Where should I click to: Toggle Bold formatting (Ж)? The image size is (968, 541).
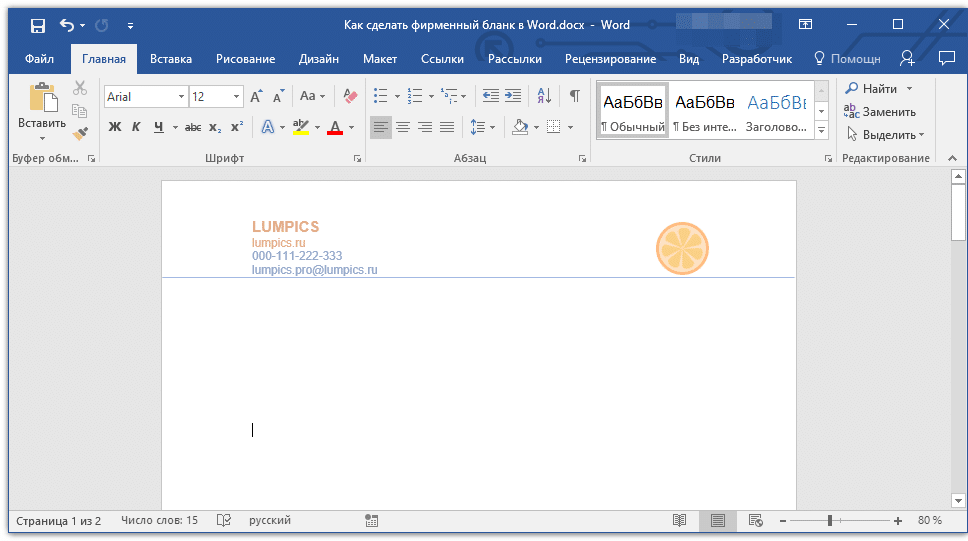click(x=114, y=127)
